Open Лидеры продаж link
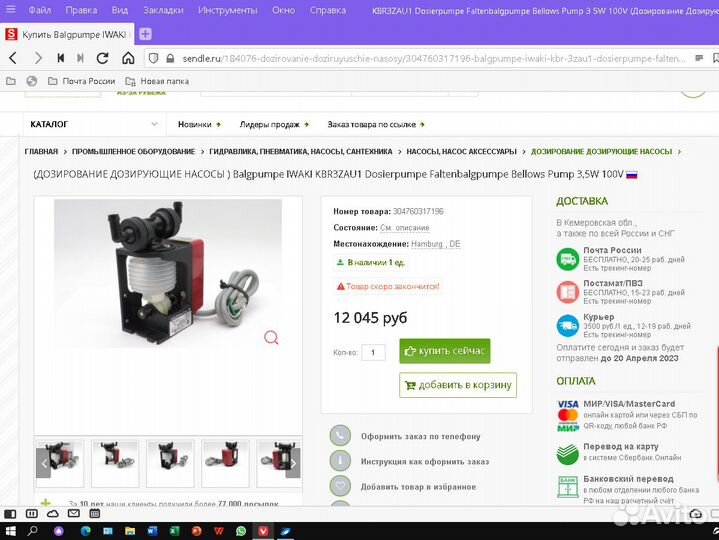The width and height of the screenshot is (719, 540). (x=274, y=124)
